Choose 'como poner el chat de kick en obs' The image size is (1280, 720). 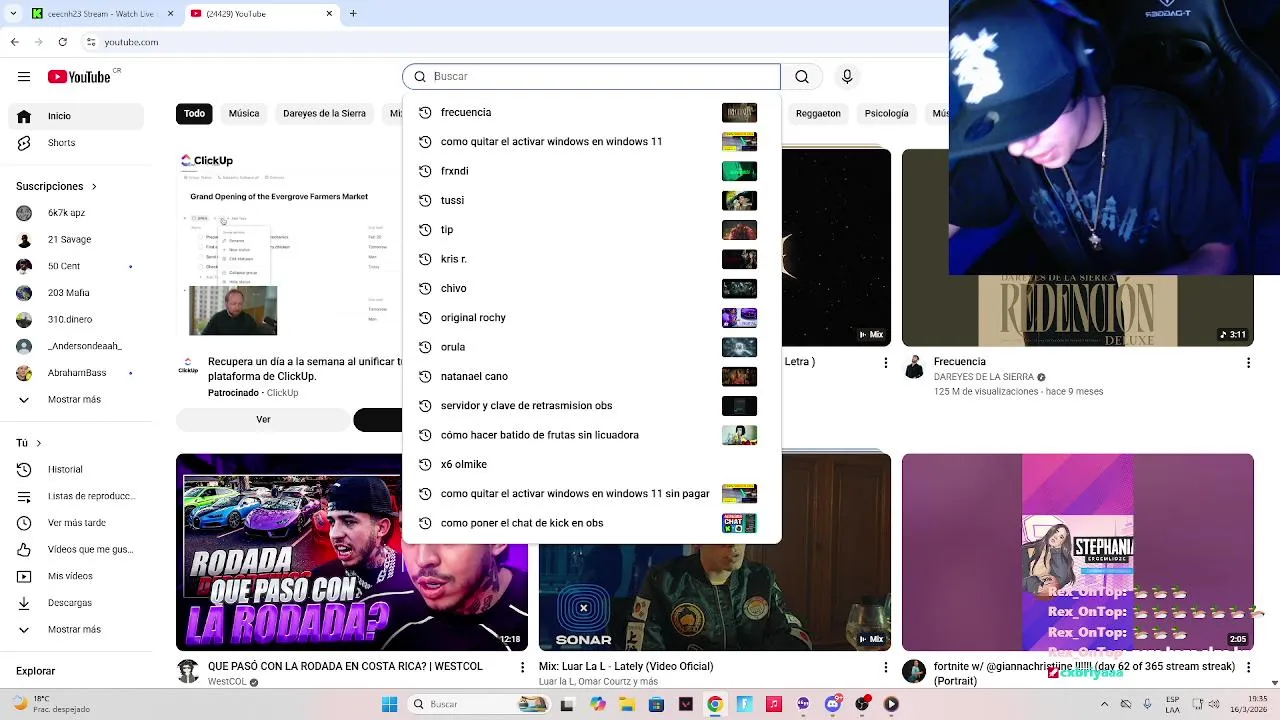pos(591,523)
